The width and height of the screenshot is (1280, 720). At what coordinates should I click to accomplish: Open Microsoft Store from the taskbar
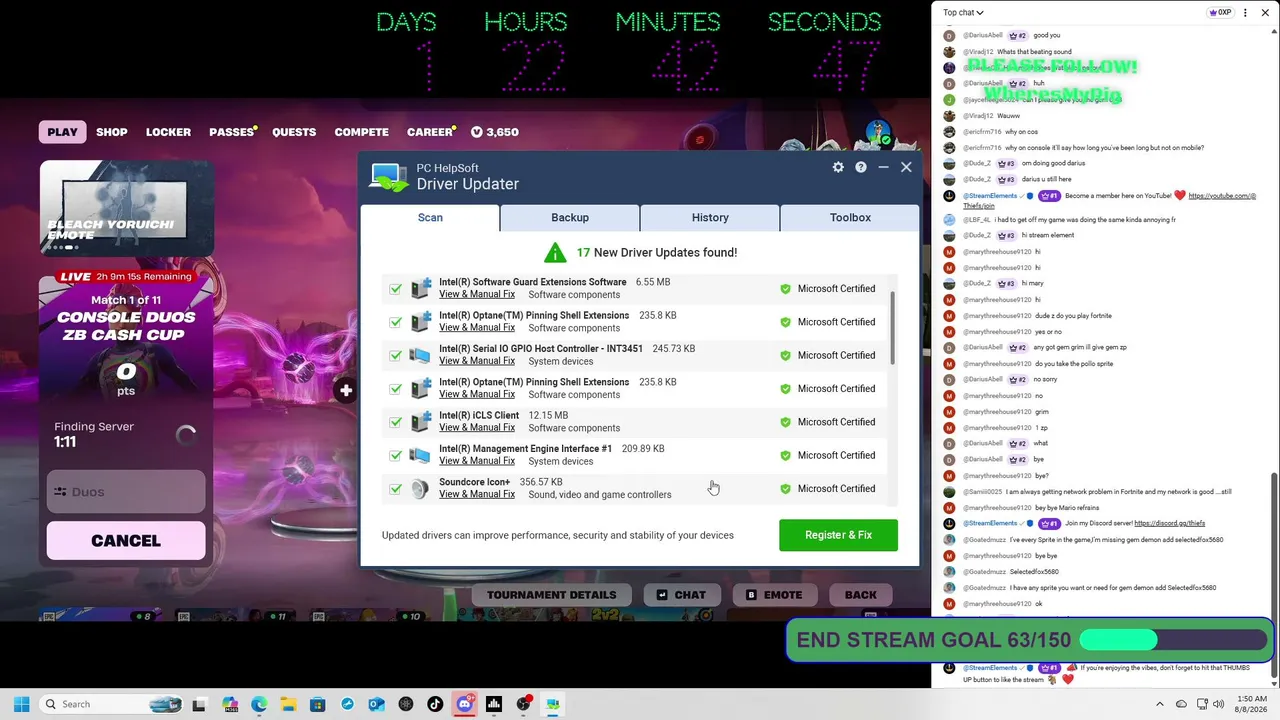point(317,704)
